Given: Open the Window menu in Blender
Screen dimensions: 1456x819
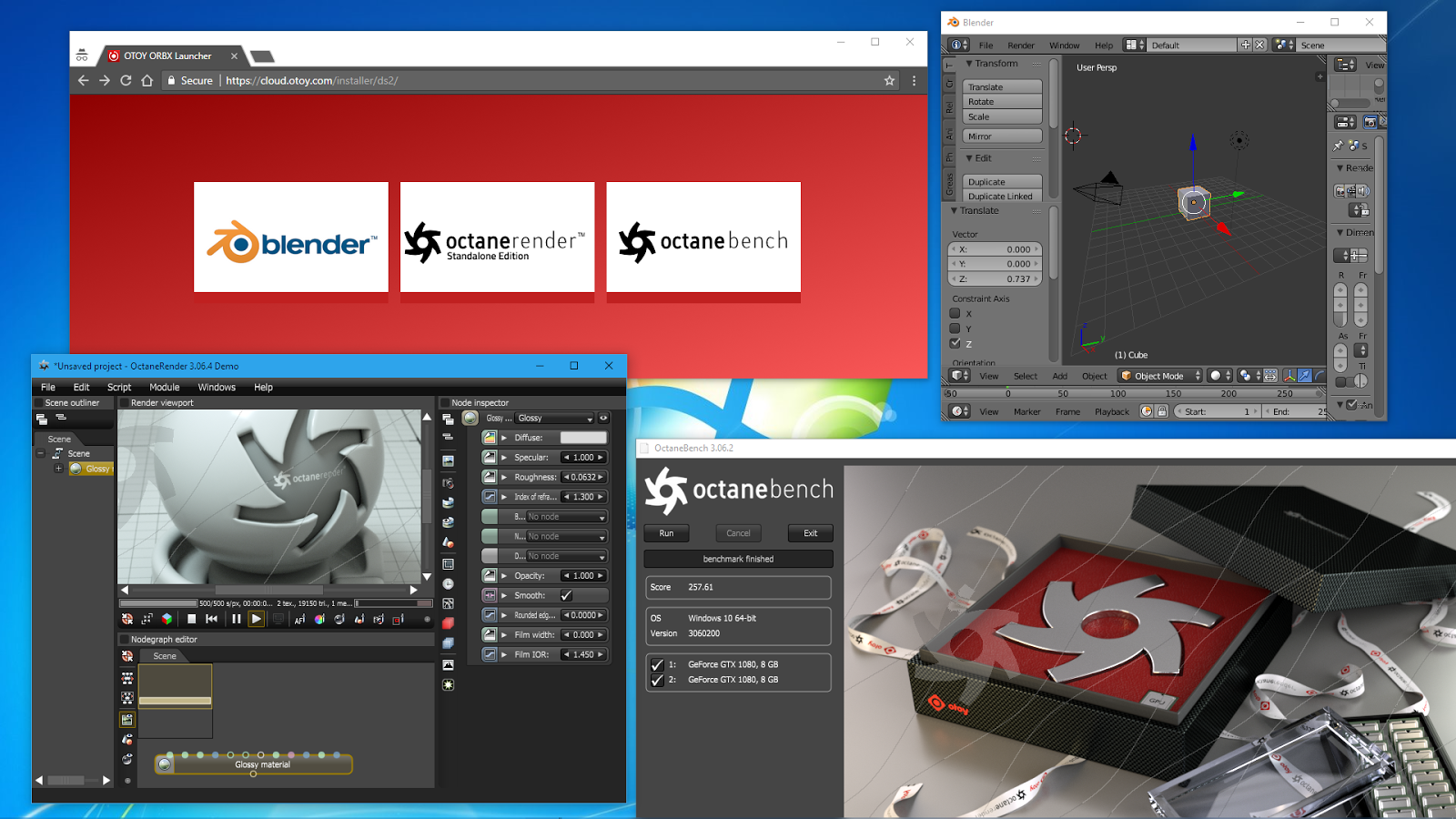Looking at the screenshot, I should 1064,45.
